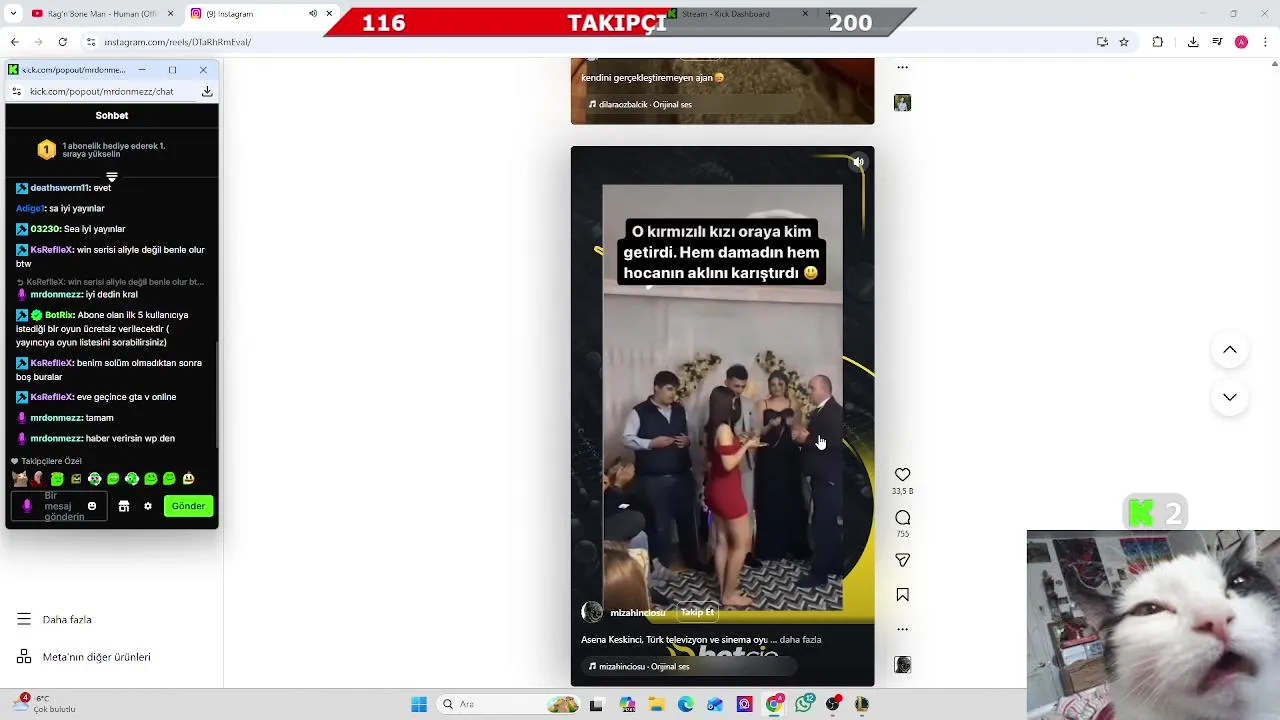This screenshot has height=720, width=1280.
Task: Reload the page in Chrome
Action: tap(62, 42)
